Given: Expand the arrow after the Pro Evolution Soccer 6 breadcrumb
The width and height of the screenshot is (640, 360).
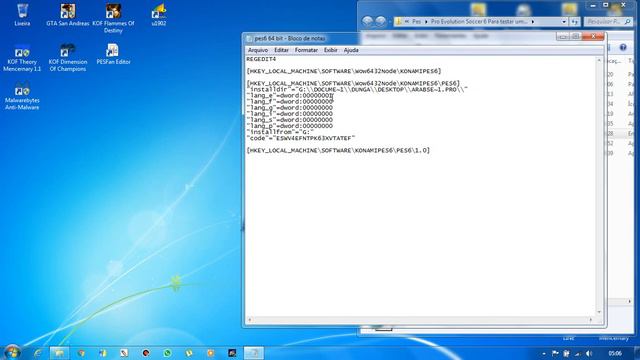Looking at the screenshot, I should click(533, 22).
